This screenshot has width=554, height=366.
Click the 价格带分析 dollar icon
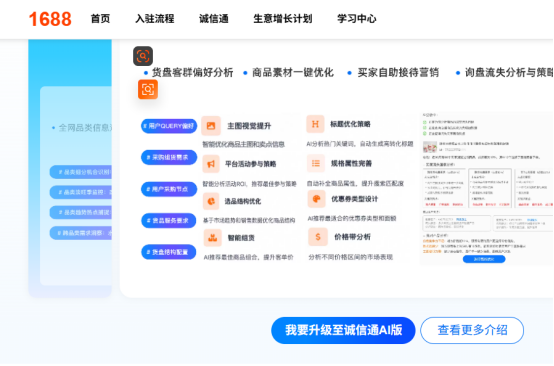317,237
